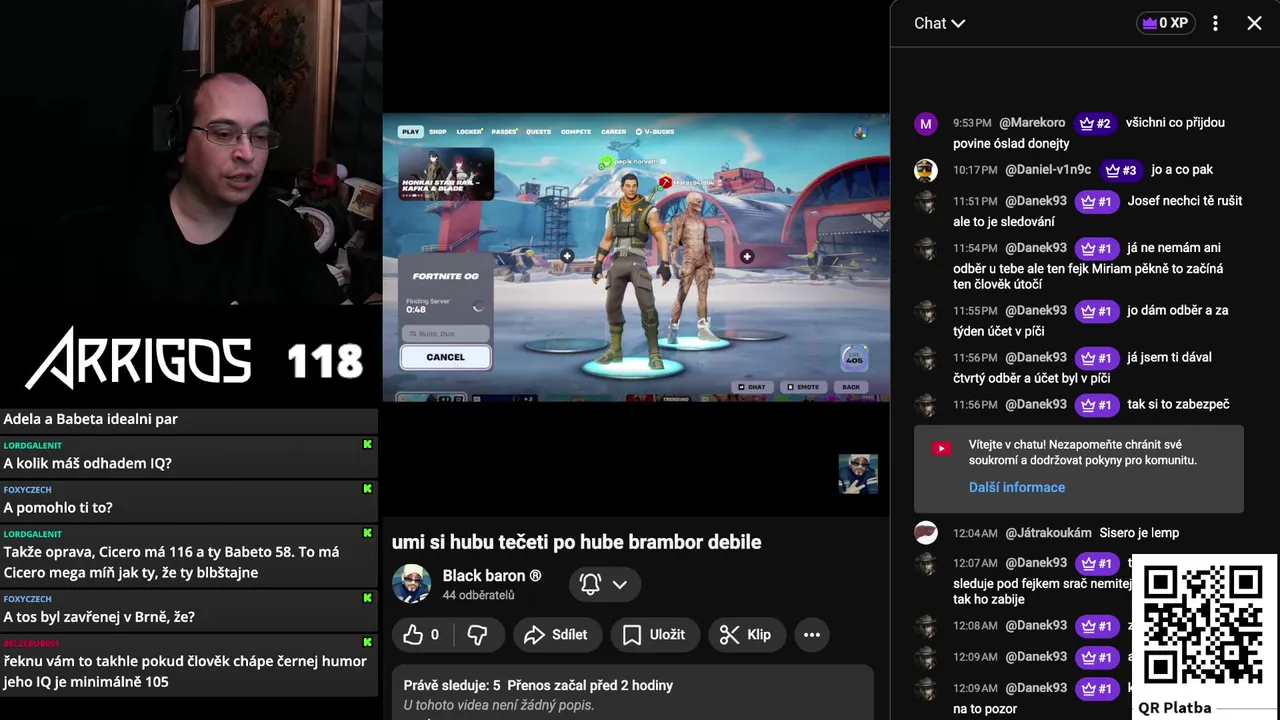Click 'Právě sleduje: 5' description line

click(538, 685)
